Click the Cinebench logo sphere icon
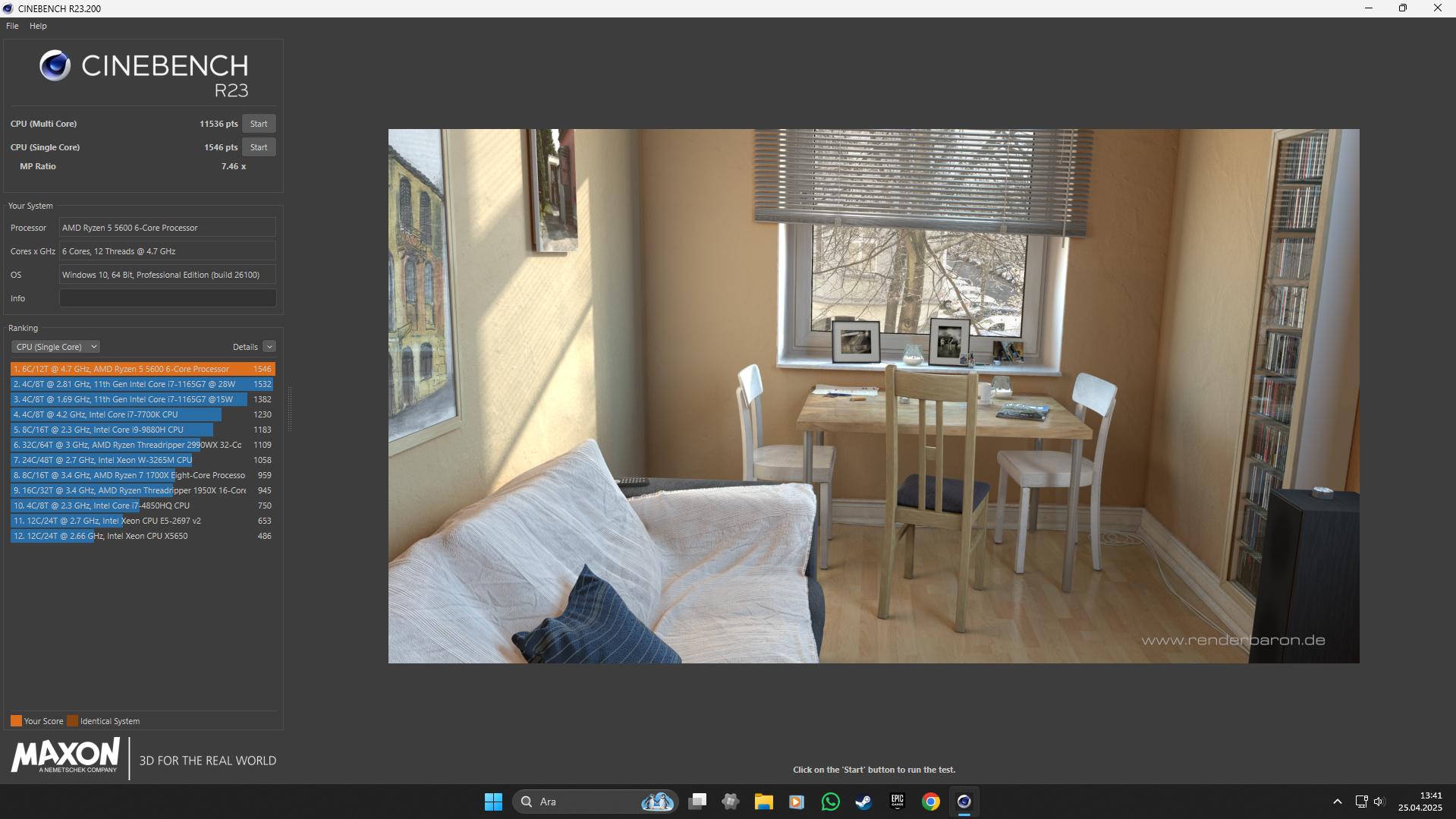Screen dimensions: 1456x819 pyautogui.click(x=55, y=65)
